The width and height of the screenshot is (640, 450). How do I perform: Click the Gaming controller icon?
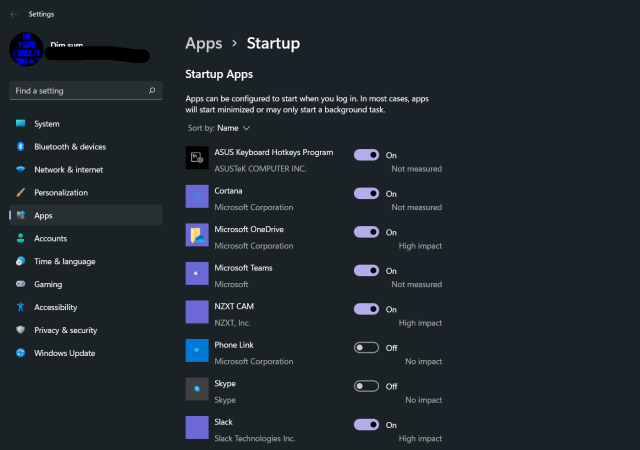20,284
